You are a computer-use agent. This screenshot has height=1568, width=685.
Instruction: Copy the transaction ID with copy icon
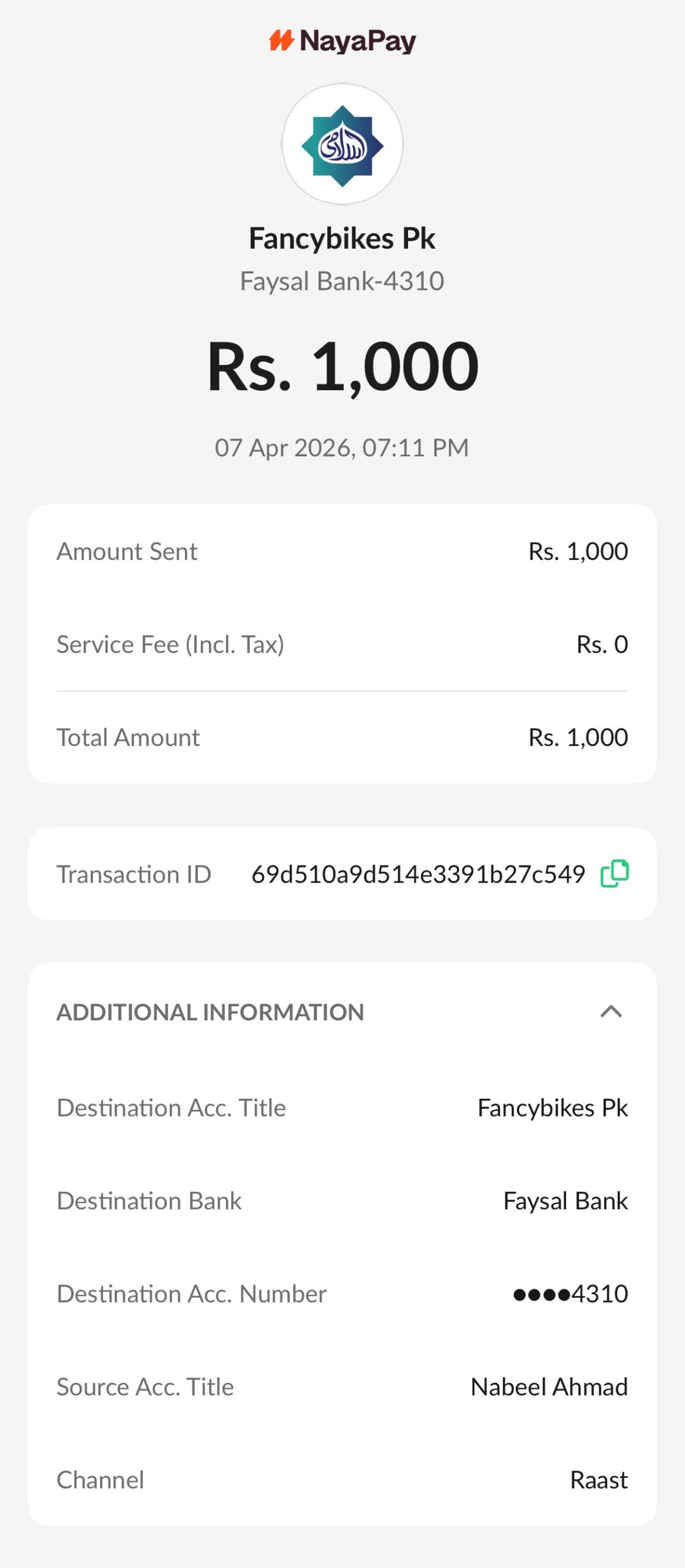pyautogui.click(x=615, y=873)
